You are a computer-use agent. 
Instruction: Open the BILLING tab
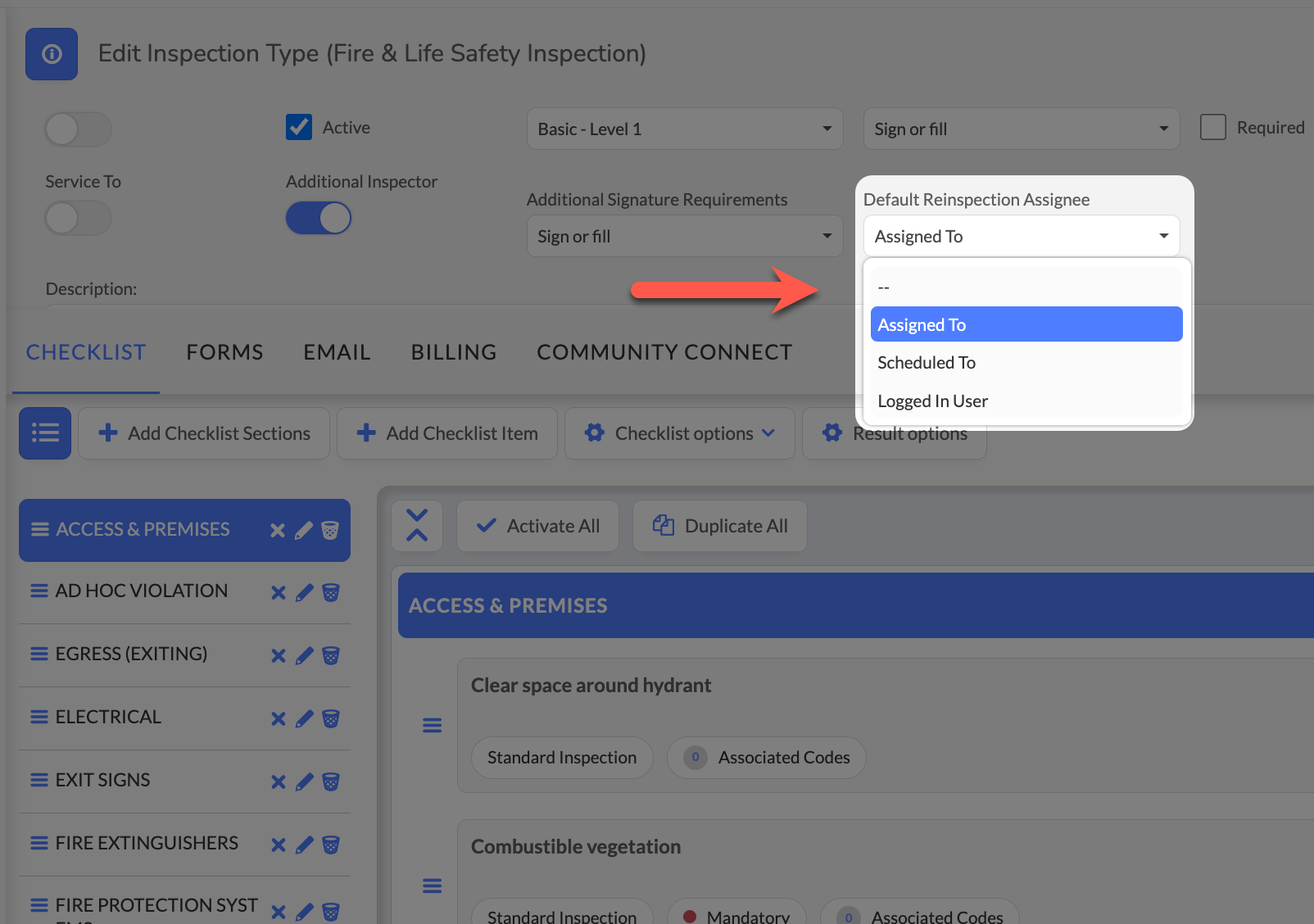tap(454, 352)
